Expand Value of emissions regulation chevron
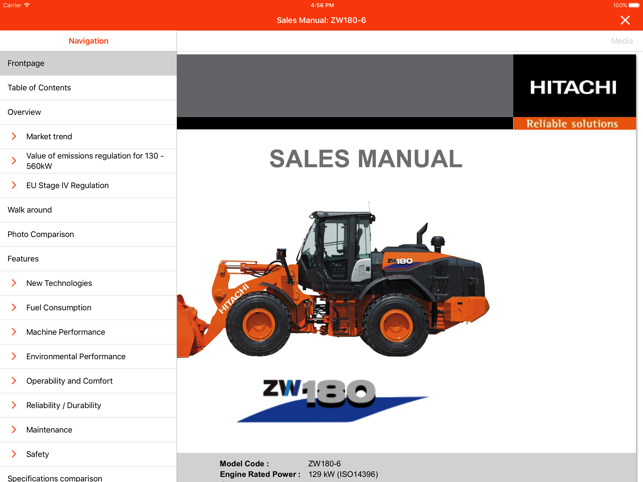The image size is (643, 482). 14,161
